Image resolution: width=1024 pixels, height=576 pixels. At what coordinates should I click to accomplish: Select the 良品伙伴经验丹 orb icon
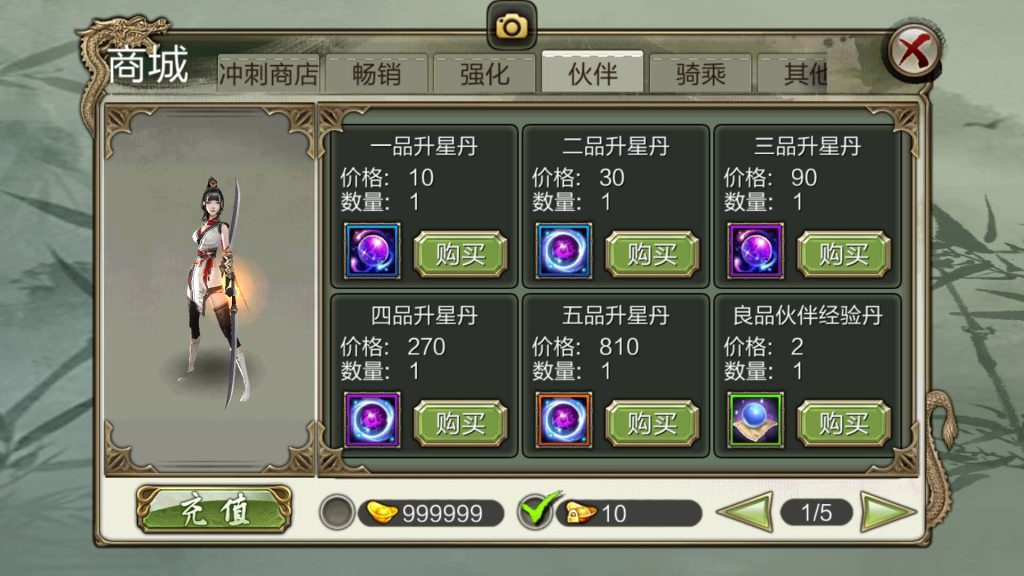(756, 420)
